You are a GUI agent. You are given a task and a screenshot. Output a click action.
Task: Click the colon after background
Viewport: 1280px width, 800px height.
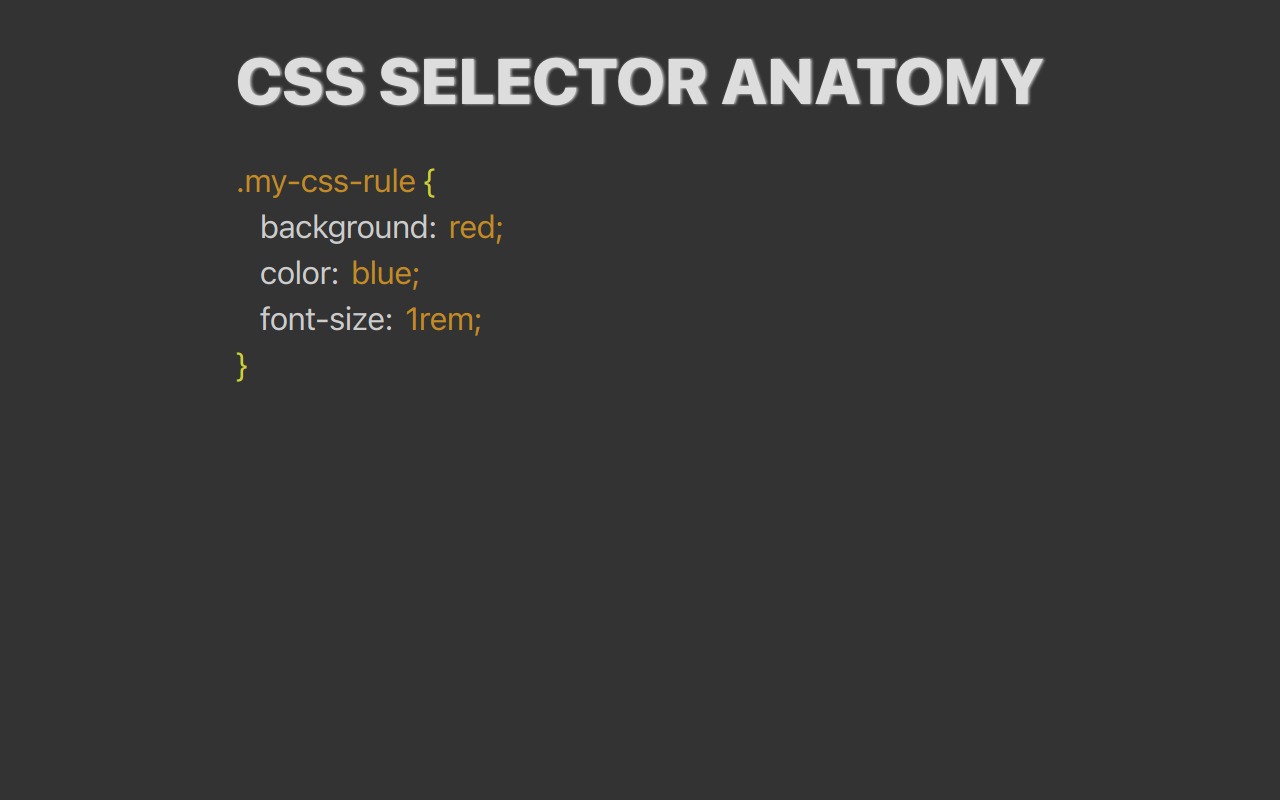click(432, 230)
